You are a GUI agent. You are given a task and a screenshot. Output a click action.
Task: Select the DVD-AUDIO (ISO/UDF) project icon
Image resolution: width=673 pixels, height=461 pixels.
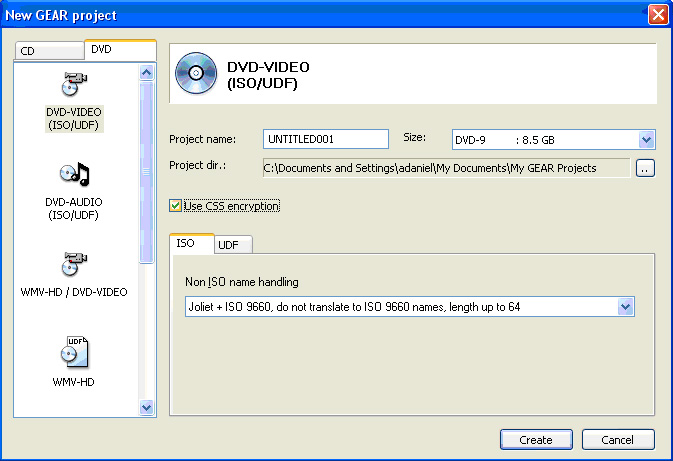[x=75, y=174]
